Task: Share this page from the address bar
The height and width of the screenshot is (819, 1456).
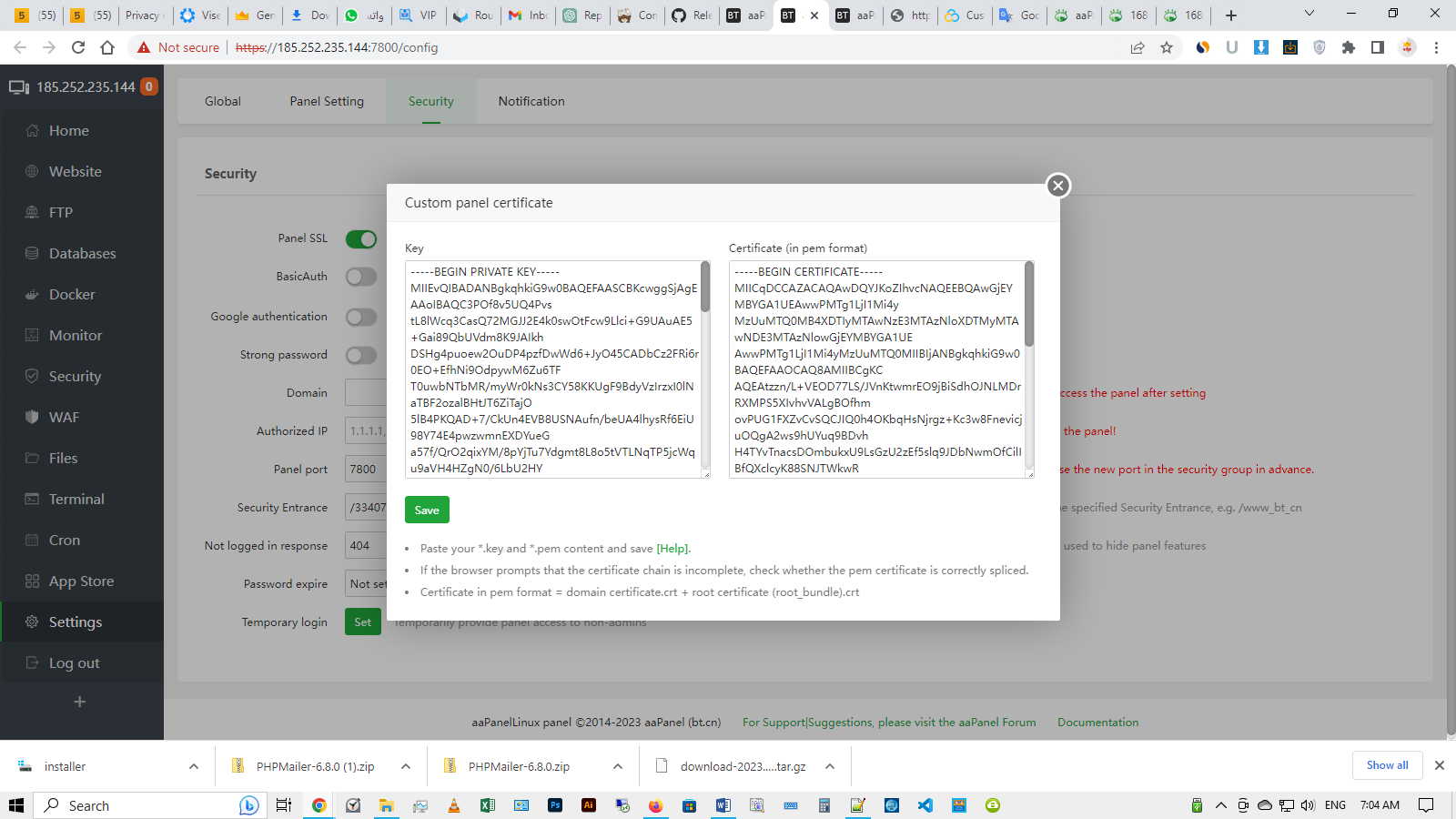Action: (1137, 47)
